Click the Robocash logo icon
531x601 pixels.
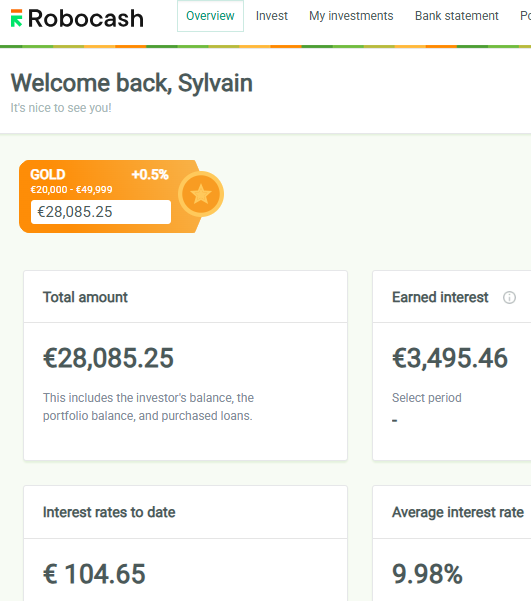16,18
